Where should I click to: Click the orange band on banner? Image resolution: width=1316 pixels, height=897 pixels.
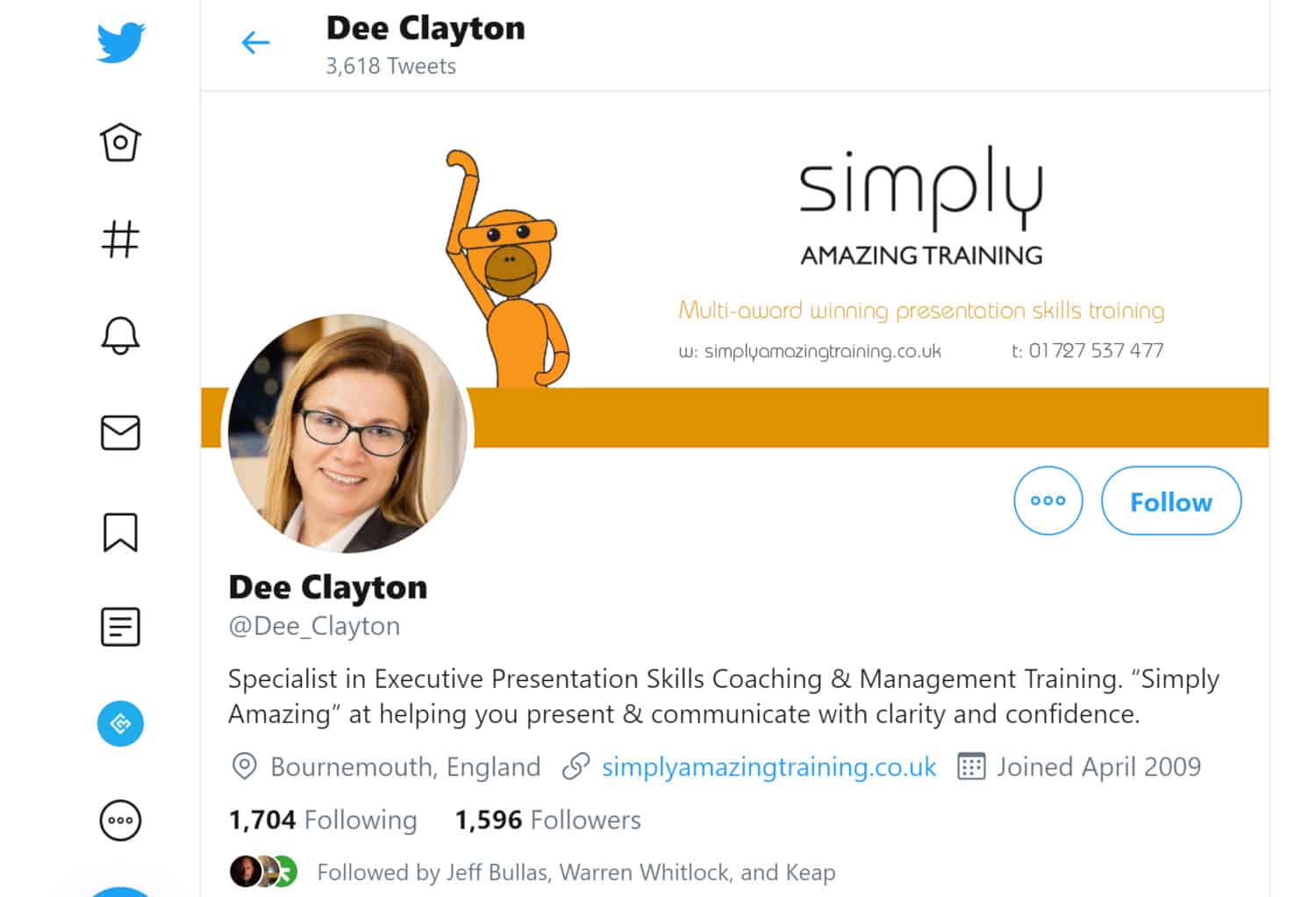point(870,418)
